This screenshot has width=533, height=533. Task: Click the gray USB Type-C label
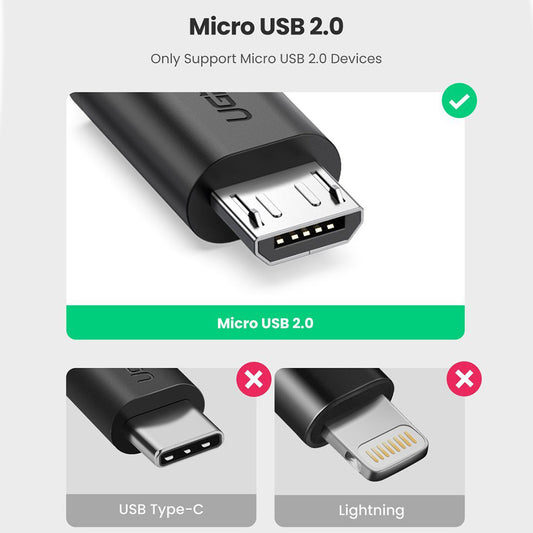coord(161,510)
